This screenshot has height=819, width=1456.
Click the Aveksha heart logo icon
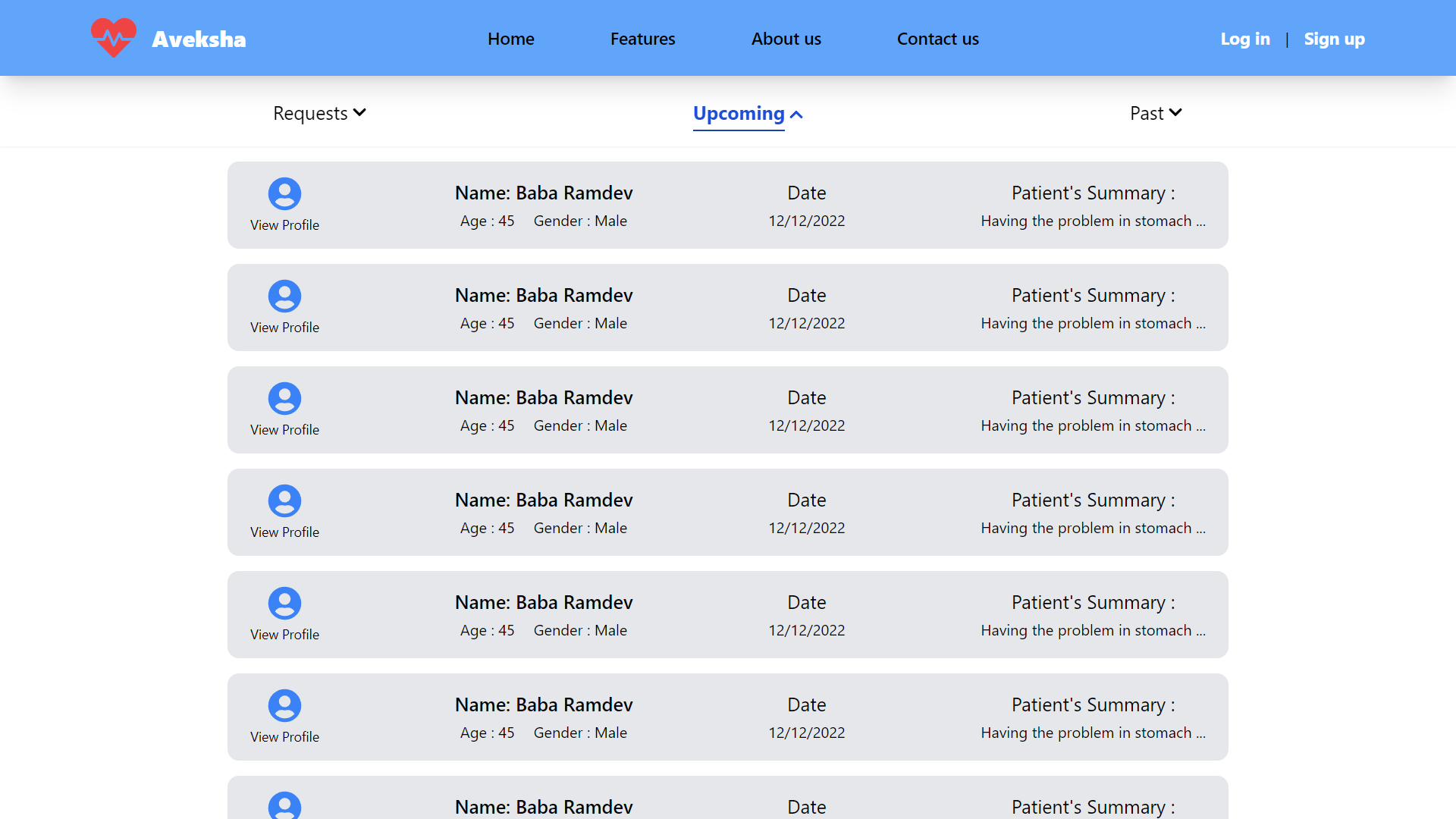[x=114, y=38]
